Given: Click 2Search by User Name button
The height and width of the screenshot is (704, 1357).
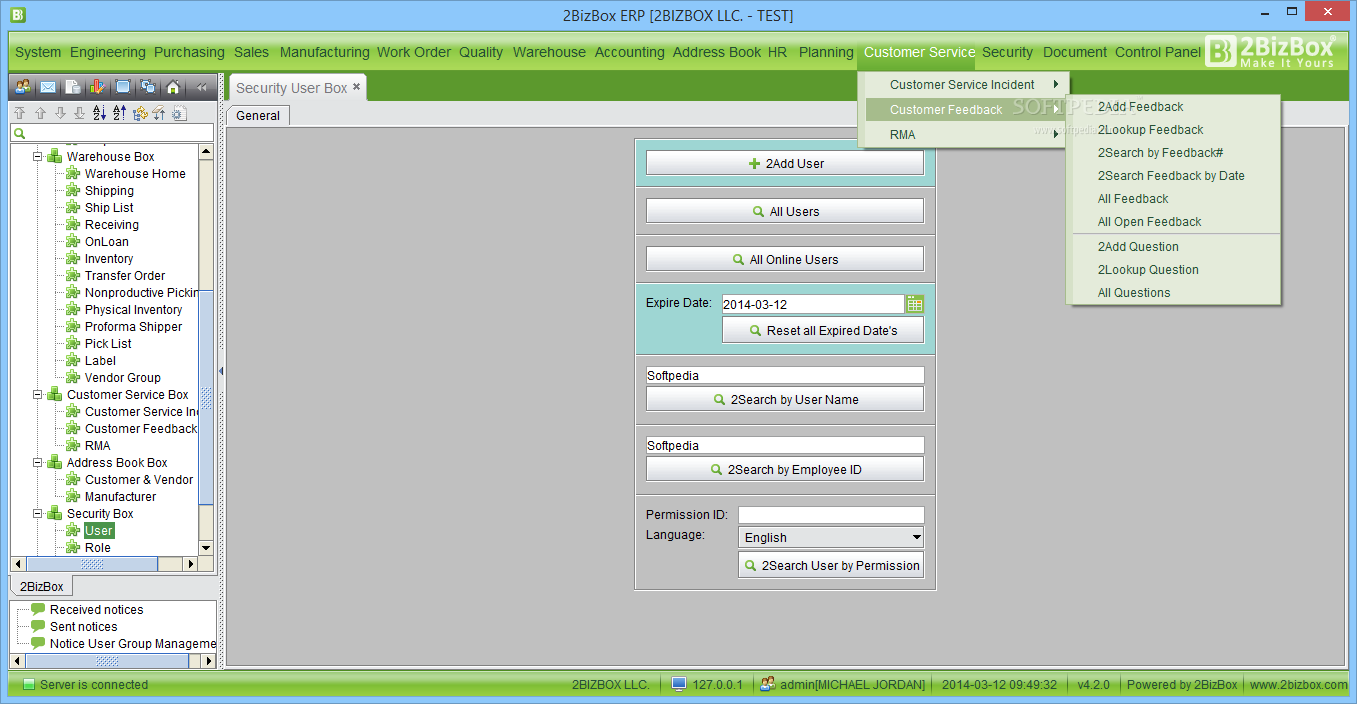Looking at the screenshot, I should (785, 399).
